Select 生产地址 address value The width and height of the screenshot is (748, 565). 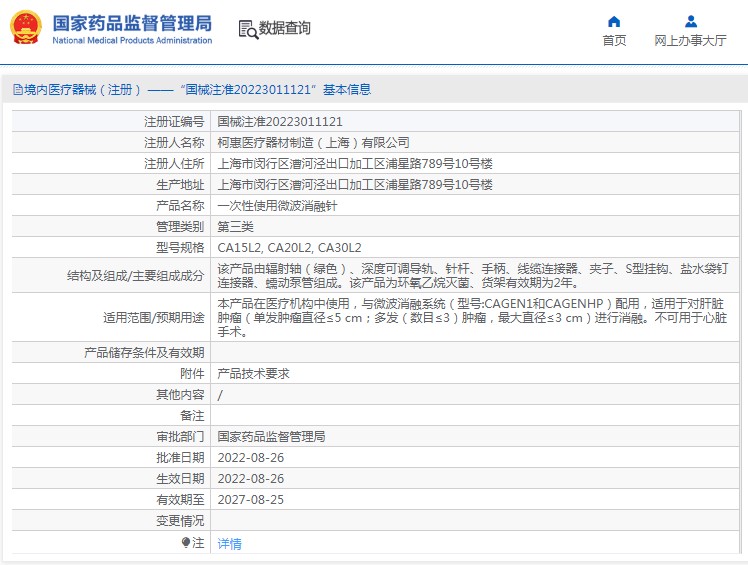(x=355, y=185)
